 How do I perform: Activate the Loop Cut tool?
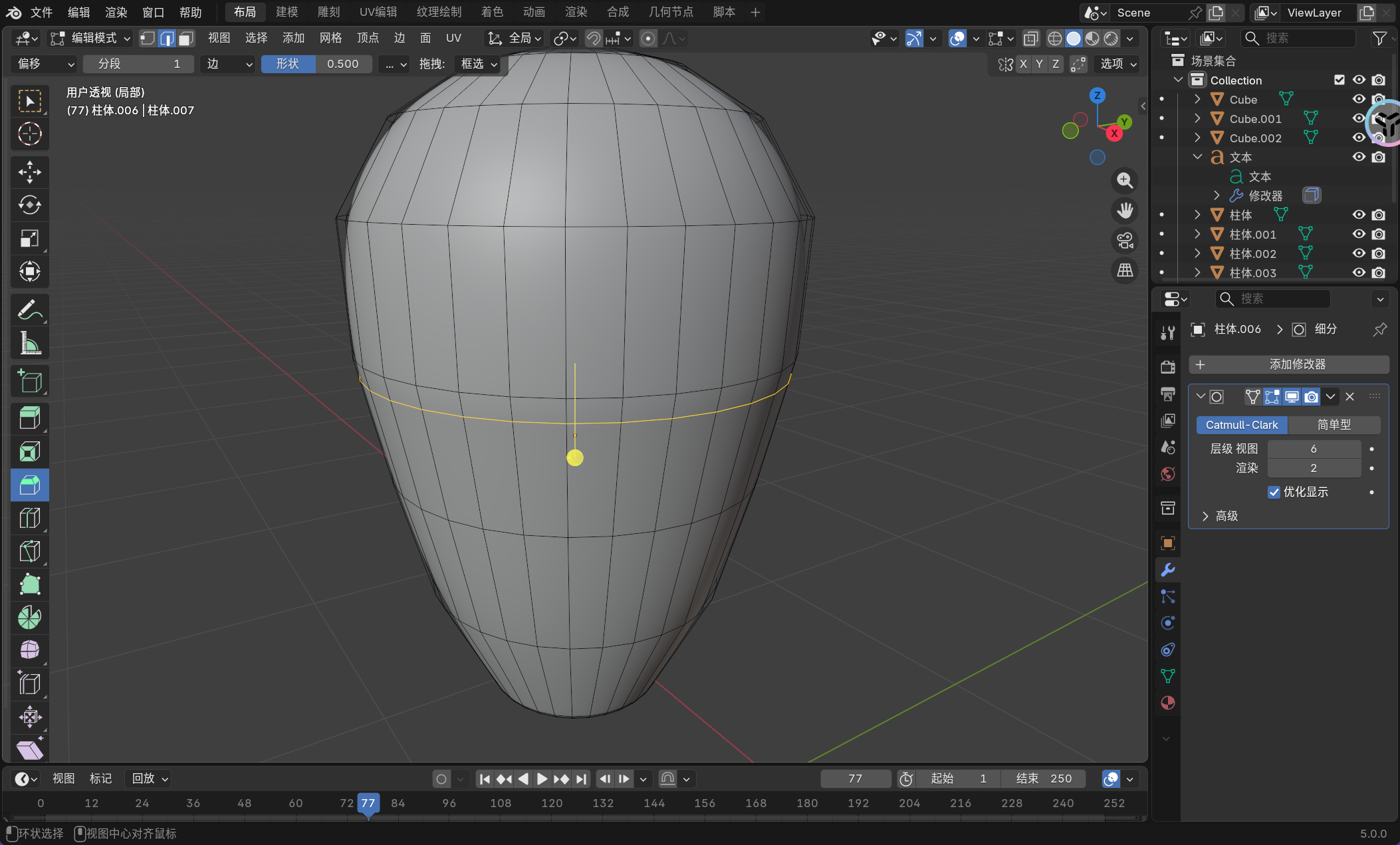(x=29, y=518)
